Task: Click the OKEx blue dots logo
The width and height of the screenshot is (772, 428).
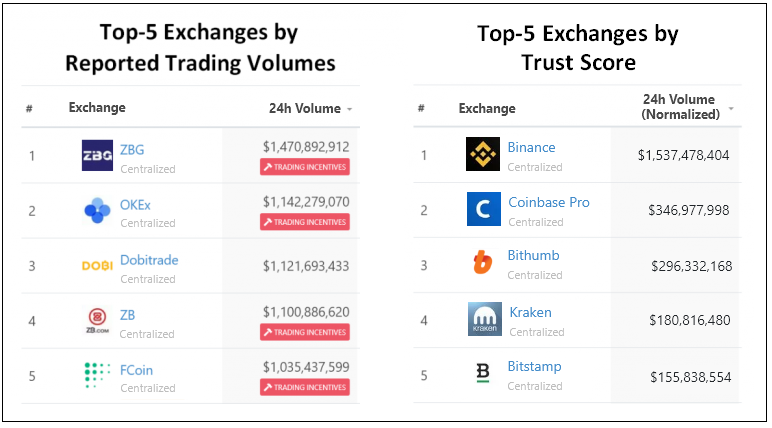Action: coord(97,210)
